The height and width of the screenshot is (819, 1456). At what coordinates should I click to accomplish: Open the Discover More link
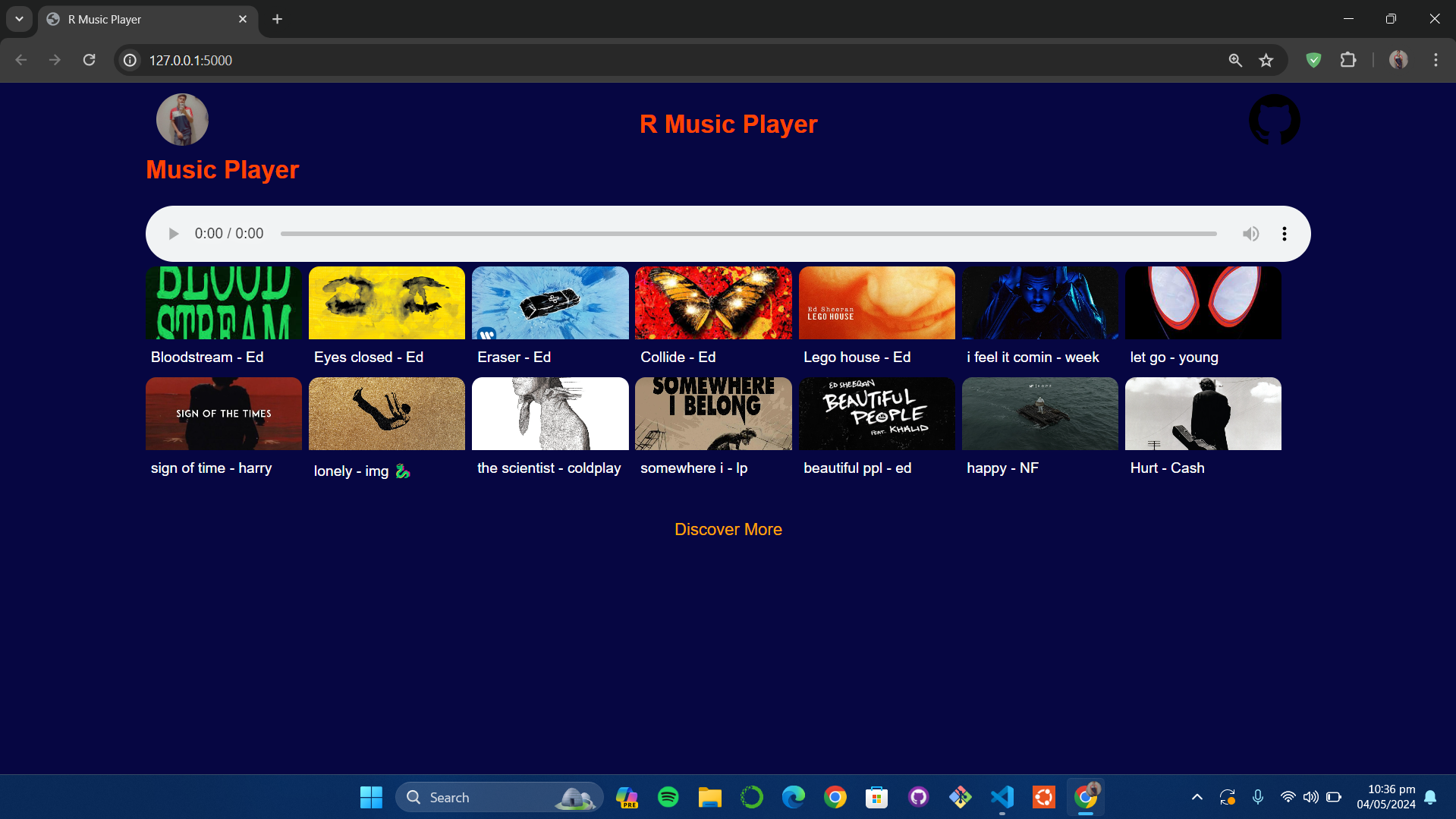pyautogui.click(x=728, y=529)
